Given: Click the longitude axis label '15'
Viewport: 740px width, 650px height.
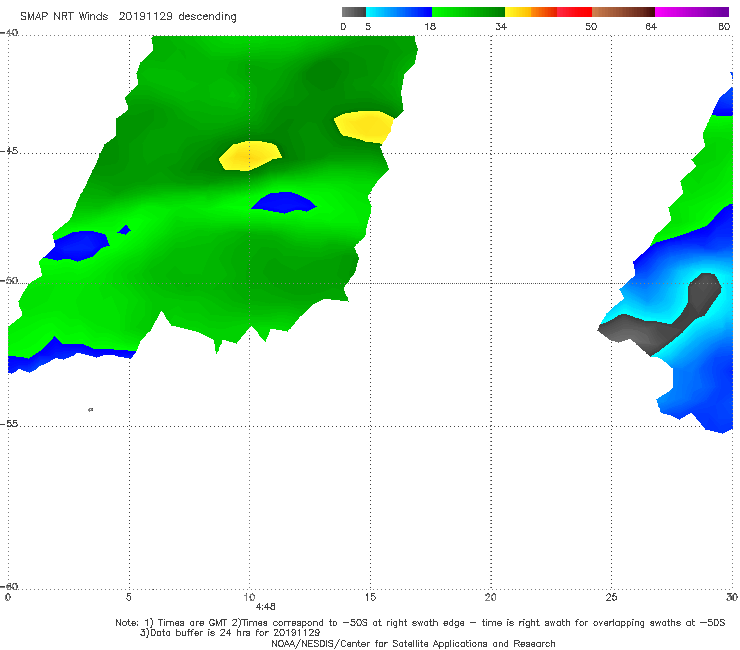Looking at the screenshot, I should 370,597.
